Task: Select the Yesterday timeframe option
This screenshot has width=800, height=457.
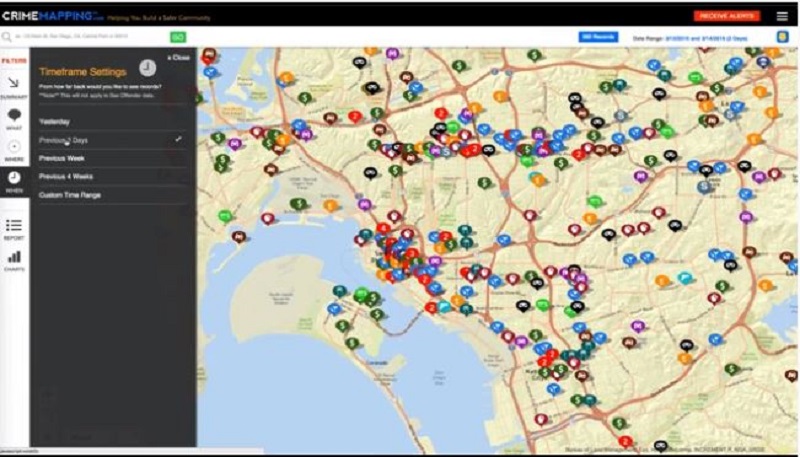Action: (x=55, y=121)
